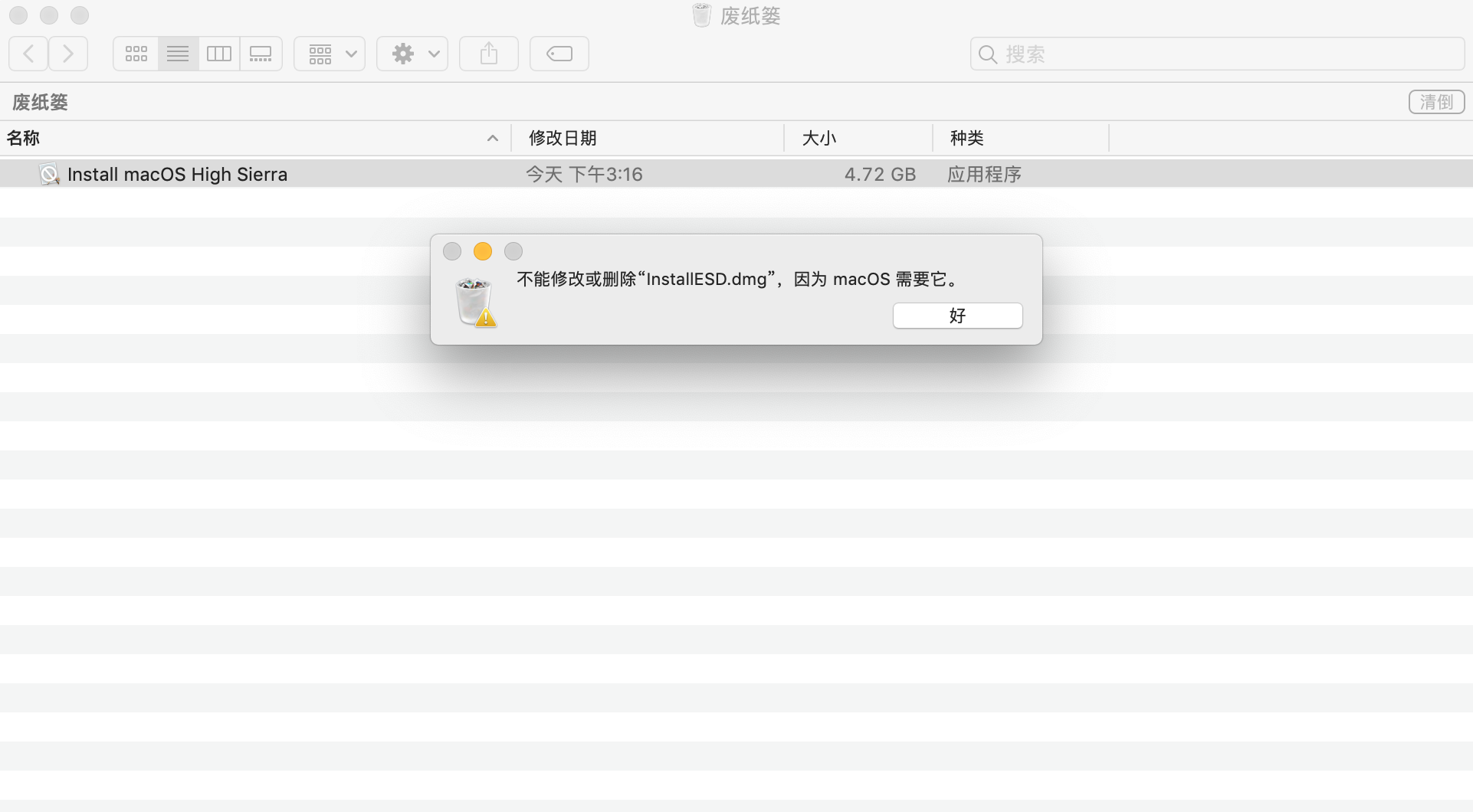Go forward with the right arrow button
The width and height of the screenshot is (1473, 812).
coord(68,54)
